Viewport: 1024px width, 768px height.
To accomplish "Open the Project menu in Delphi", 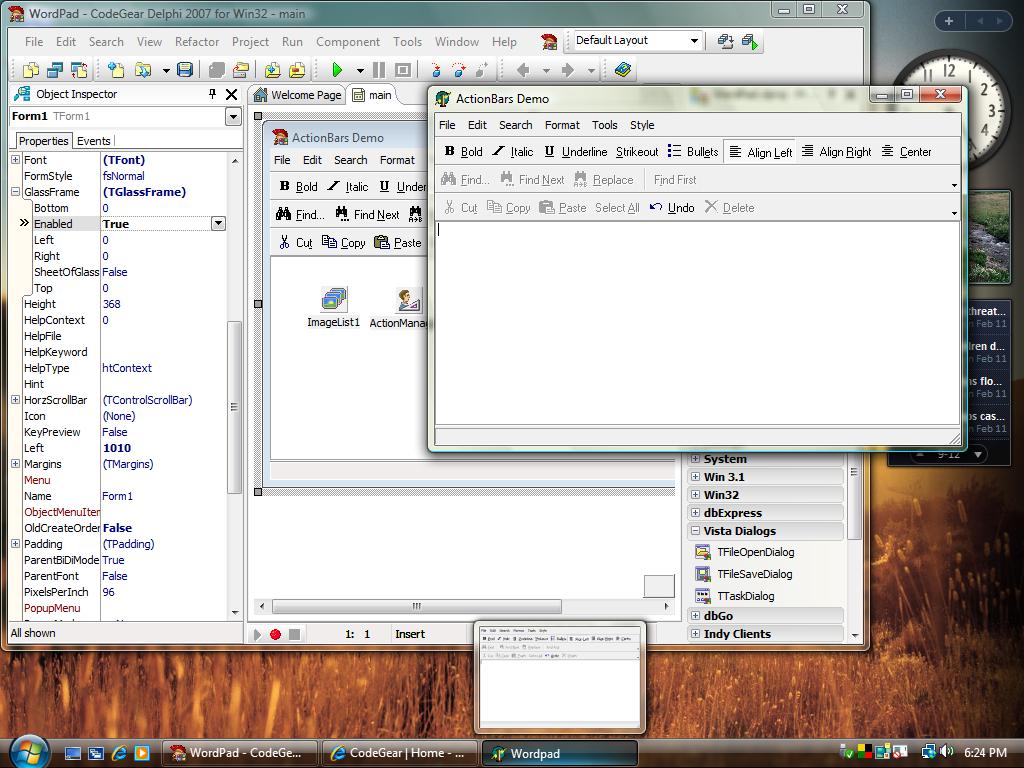I will click(250, 42).
